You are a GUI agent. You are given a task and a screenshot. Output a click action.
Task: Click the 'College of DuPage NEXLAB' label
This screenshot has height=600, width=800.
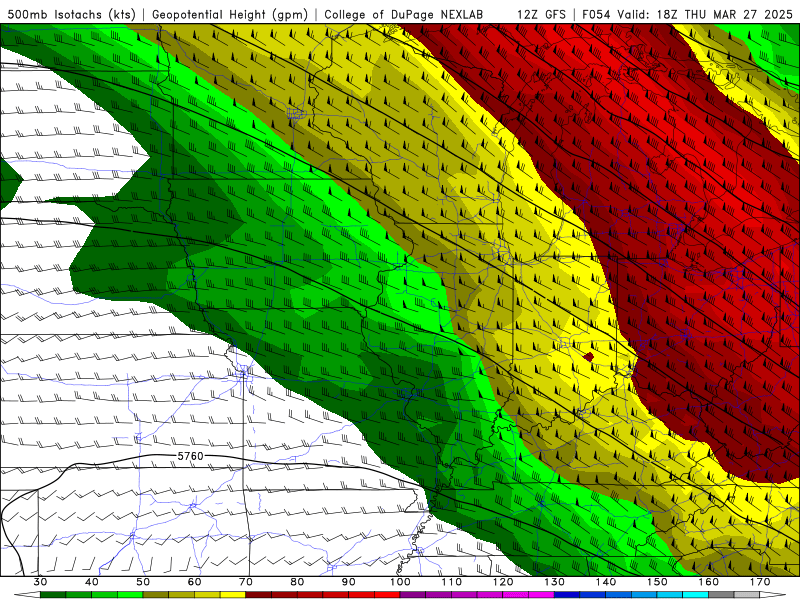click(x=403, y=14)
